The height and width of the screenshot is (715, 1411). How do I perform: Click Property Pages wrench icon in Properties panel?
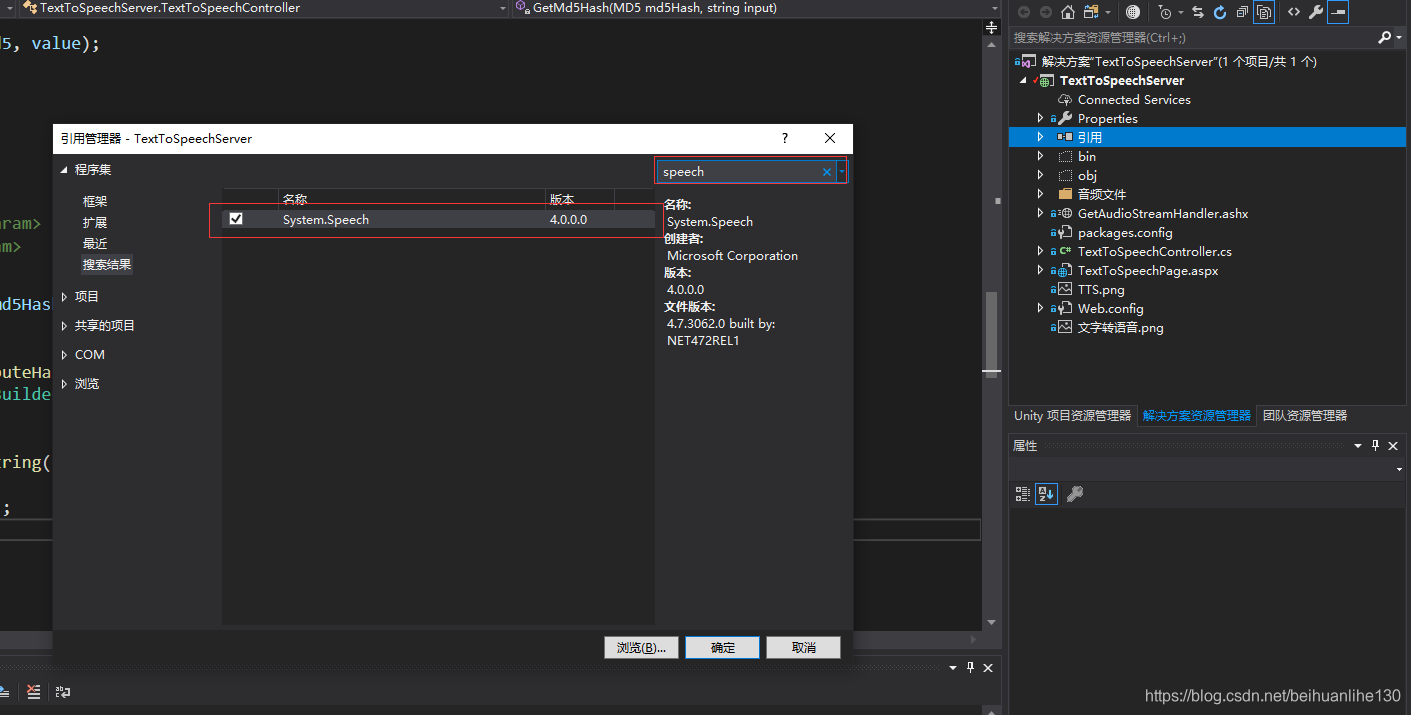pyautogui.click(x=1075, y=493)
